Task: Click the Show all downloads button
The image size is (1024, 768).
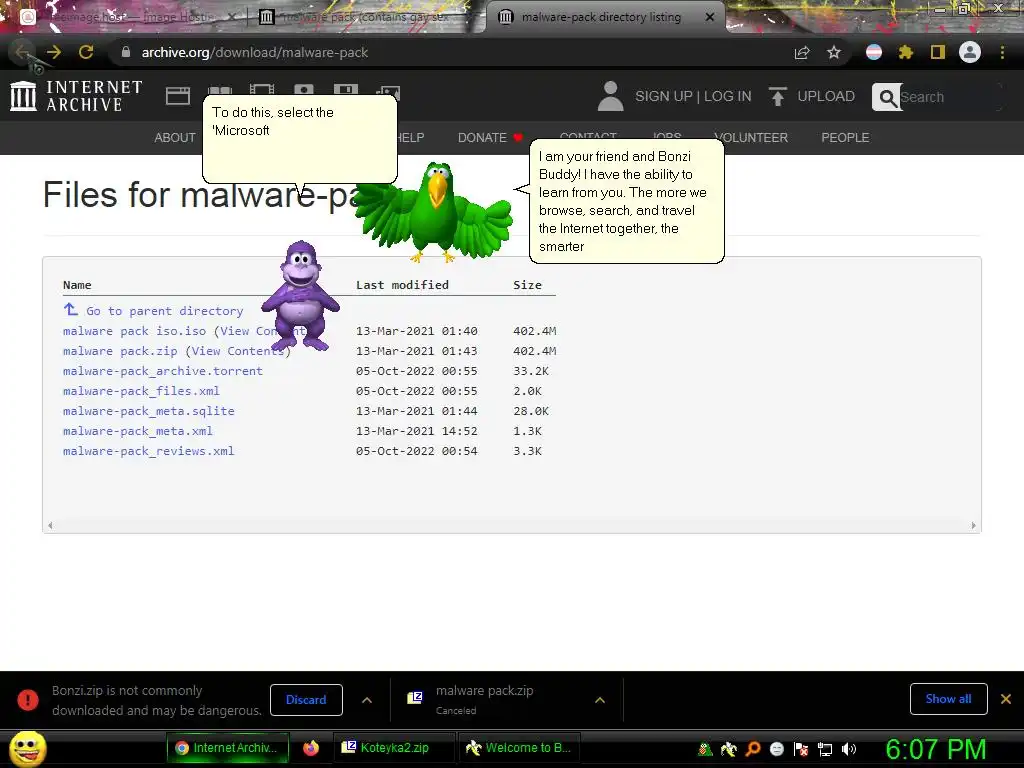Action: [x=948, y=699]
